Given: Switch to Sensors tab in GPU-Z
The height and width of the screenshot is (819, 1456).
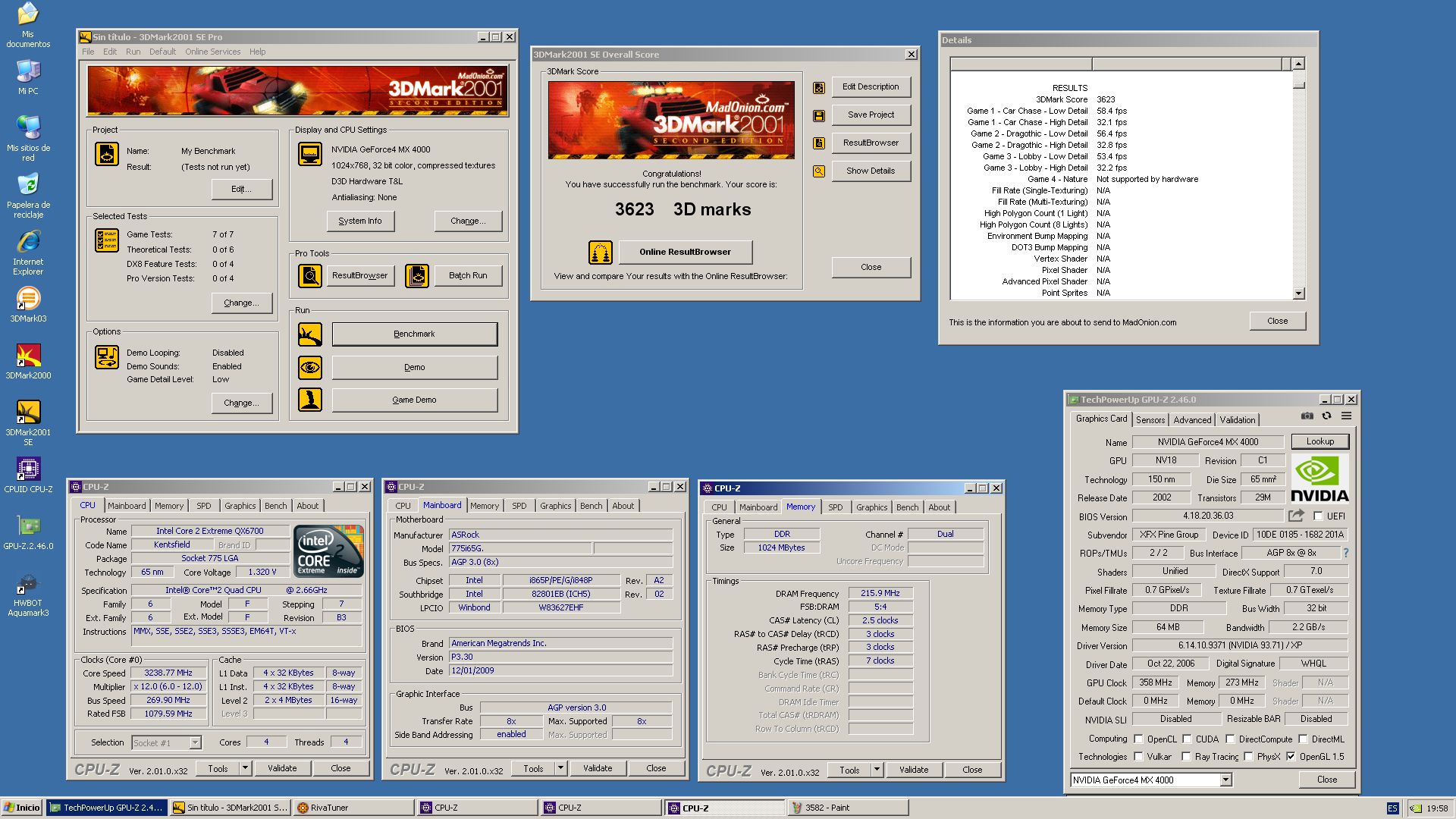Looking at the screenshot, I should (1150, 420).
